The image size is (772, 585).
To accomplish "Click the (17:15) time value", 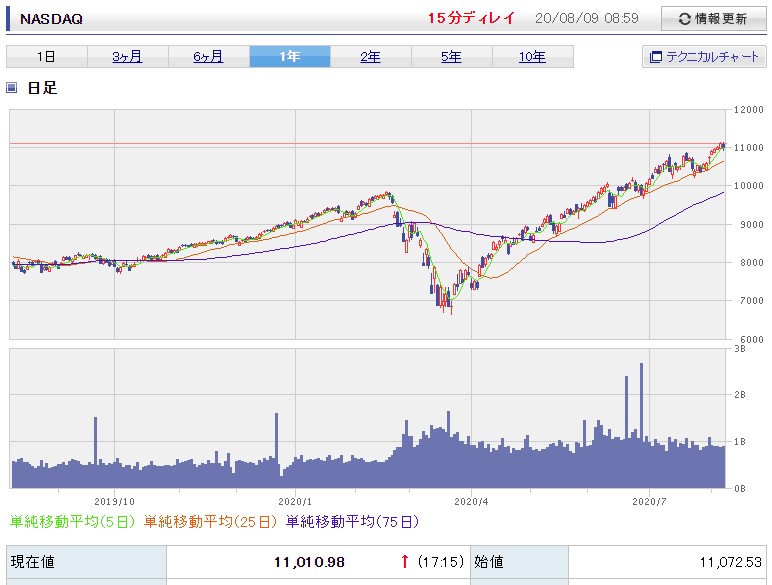I will tap(441, 561).
